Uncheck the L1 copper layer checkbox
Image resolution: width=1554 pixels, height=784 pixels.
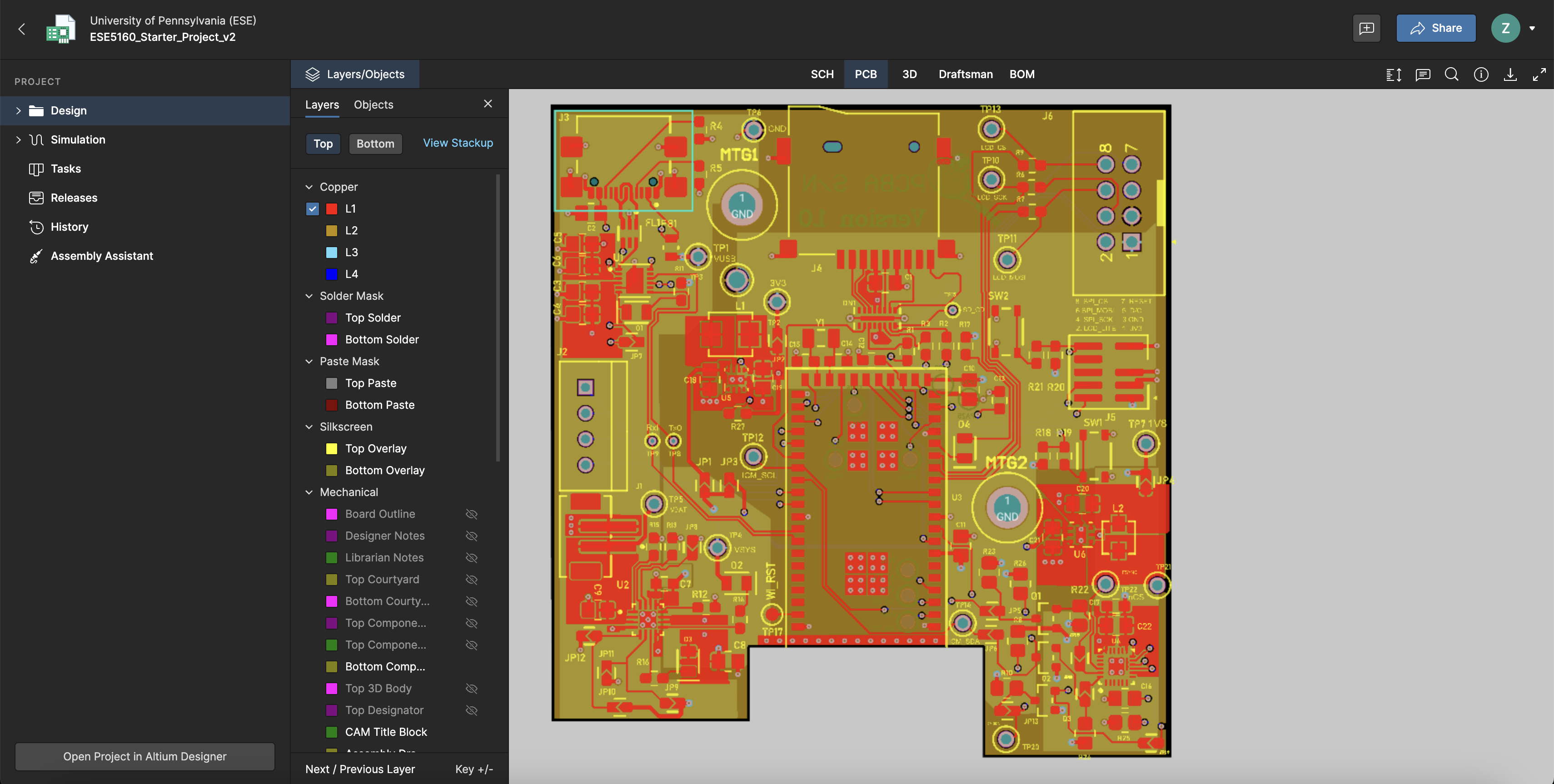pyautogui.click(x=312, y=208)
